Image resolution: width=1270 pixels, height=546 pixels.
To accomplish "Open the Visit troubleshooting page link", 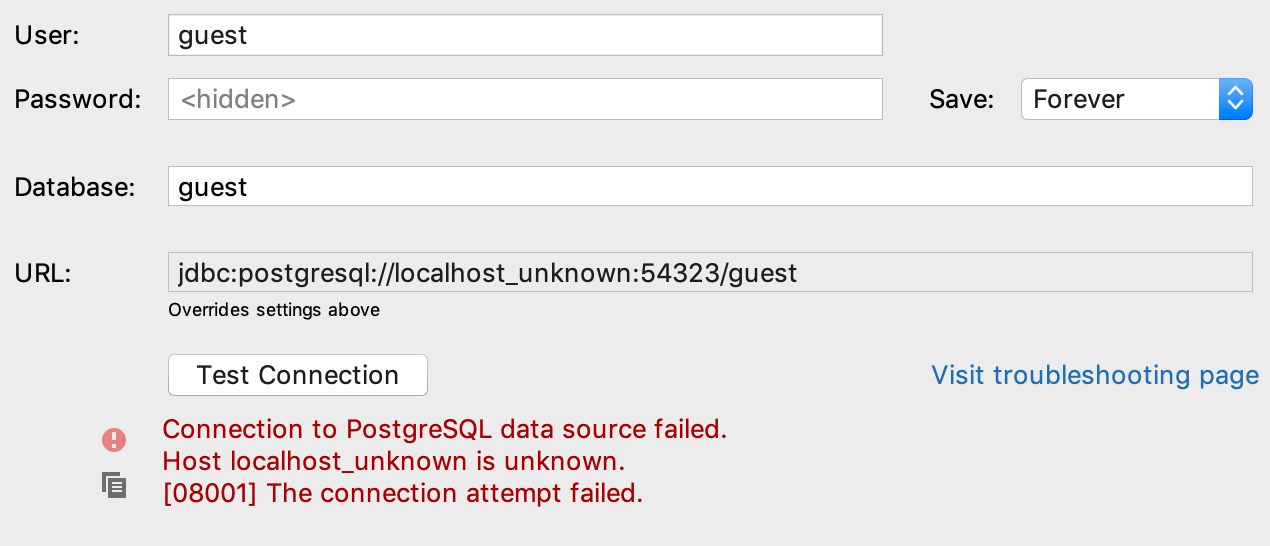I will point(1095,375).
